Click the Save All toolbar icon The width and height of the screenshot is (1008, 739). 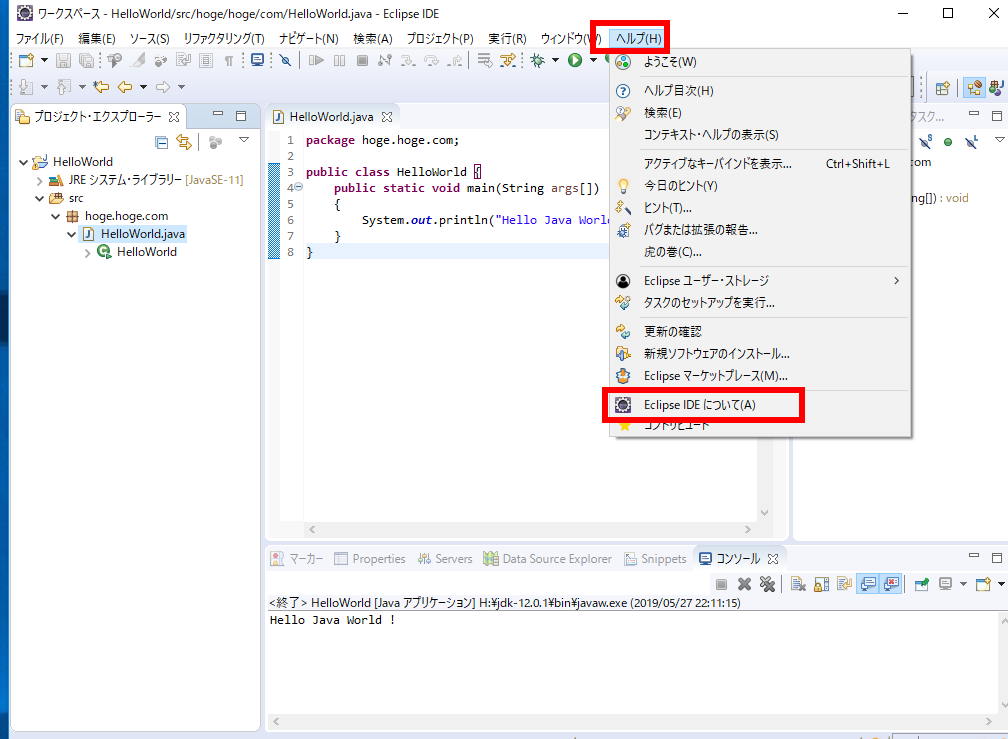point(86,61)
